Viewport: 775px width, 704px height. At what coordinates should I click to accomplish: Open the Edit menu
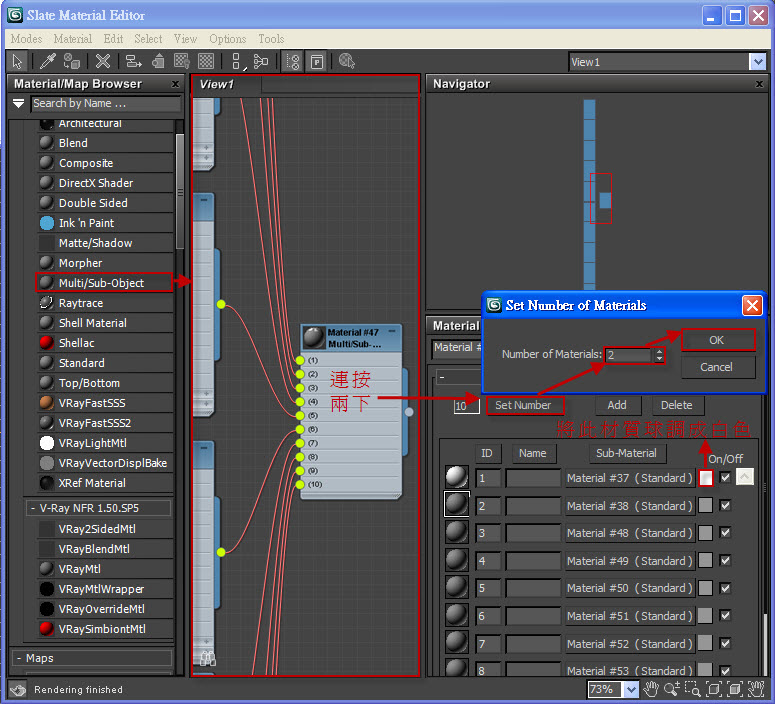tap(113, 39)
